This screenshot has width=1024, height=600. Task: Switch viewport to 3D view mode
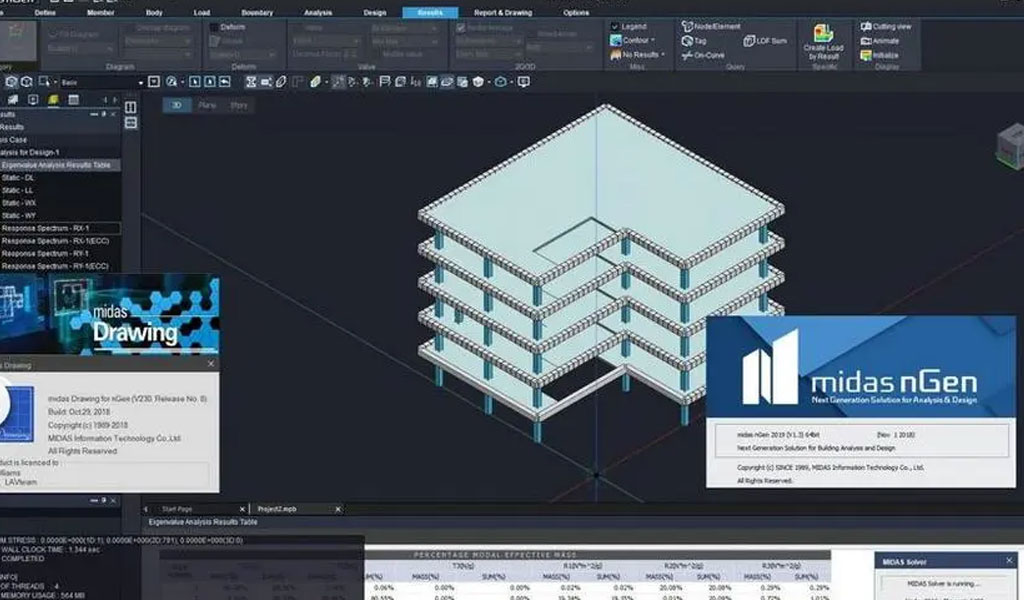pyautogui.click(x=177, y=104)
